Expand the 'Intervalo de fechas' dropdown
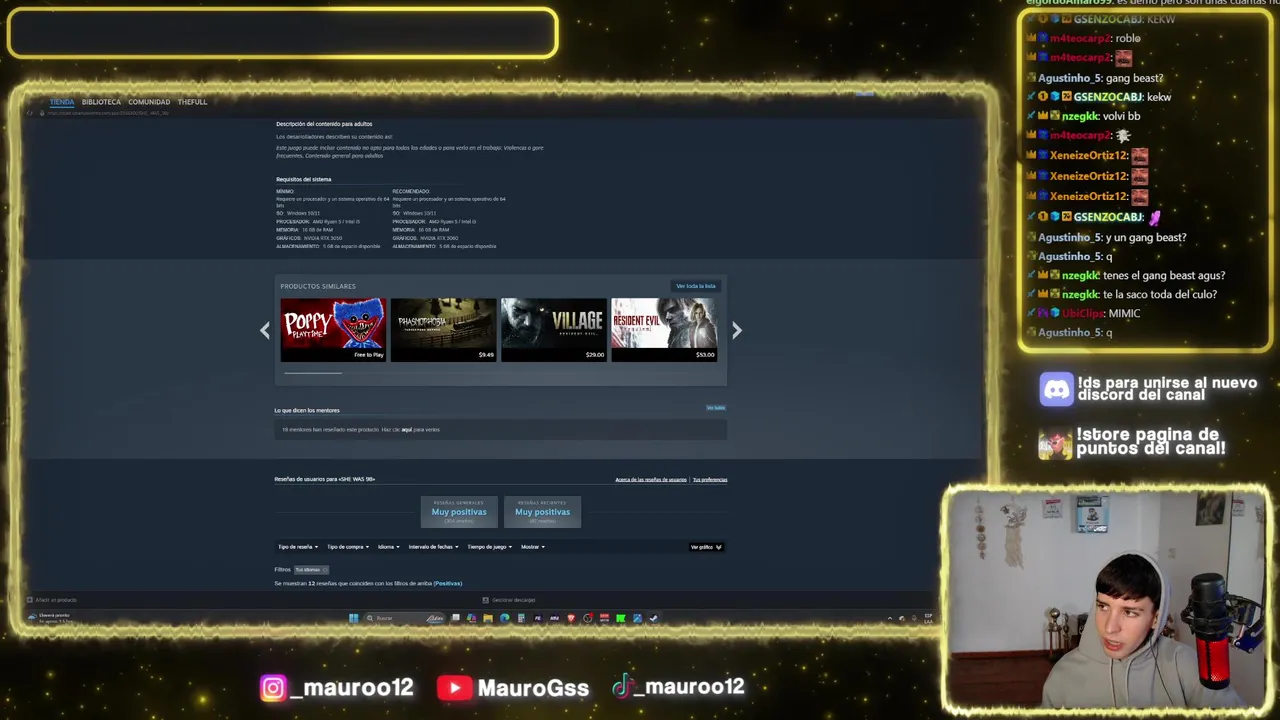This screenshot has width=1280, height=720. click(434, 547)
